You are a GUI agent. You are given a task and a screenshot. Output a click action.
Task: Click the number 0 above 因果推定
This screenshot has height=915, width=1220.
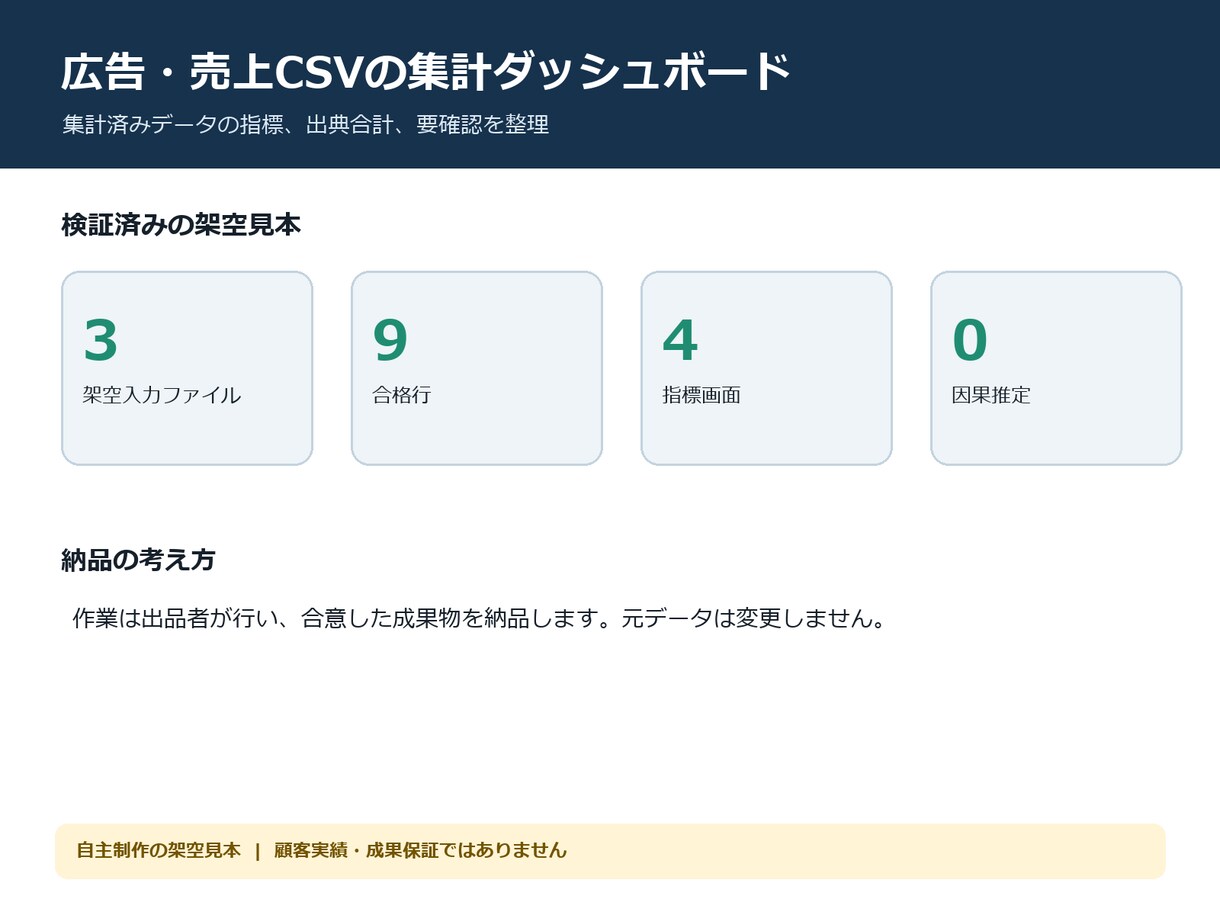(x=970, y=340)
